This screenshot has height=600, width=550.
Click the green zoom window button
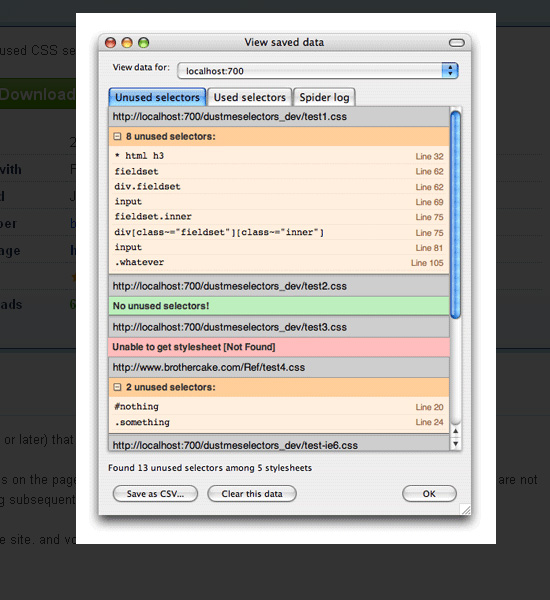coord(144,42)
